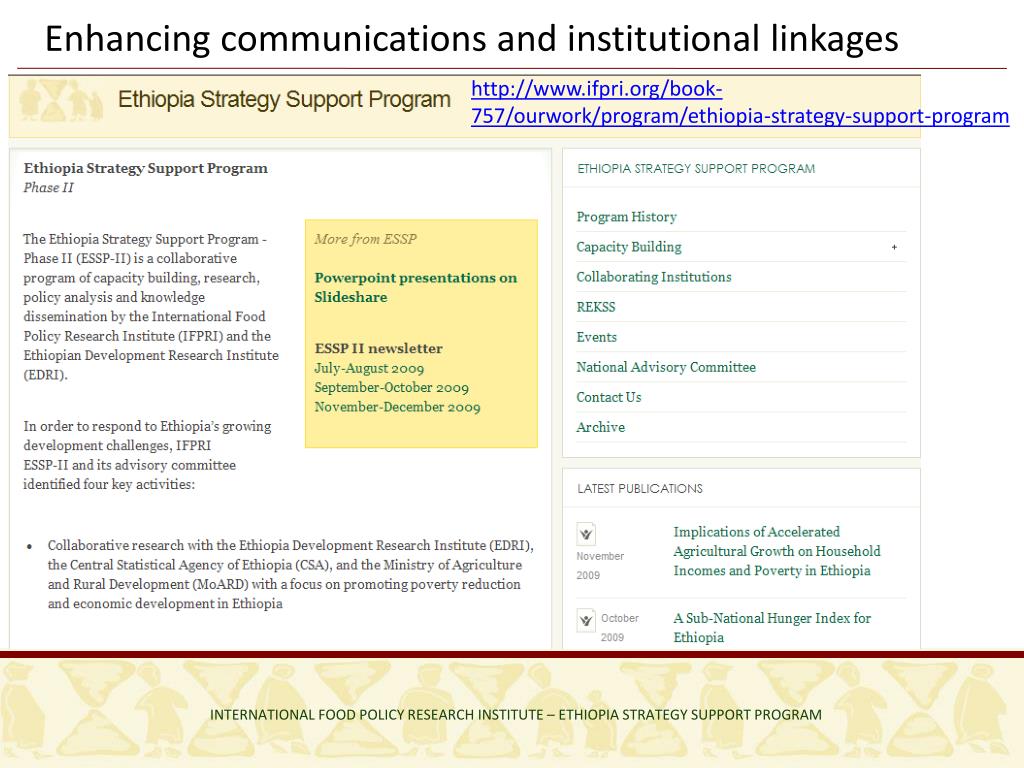1024x768 pixels.
Task: Open Implications of Accelerated Agricultural Growth publication
Action: (x=776, y=551)
